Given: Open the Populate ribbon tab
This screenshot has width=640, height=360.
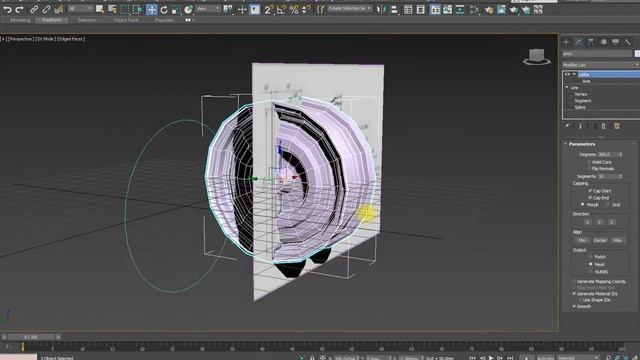Looking at the screenshot, I should [x=164, y=20].
